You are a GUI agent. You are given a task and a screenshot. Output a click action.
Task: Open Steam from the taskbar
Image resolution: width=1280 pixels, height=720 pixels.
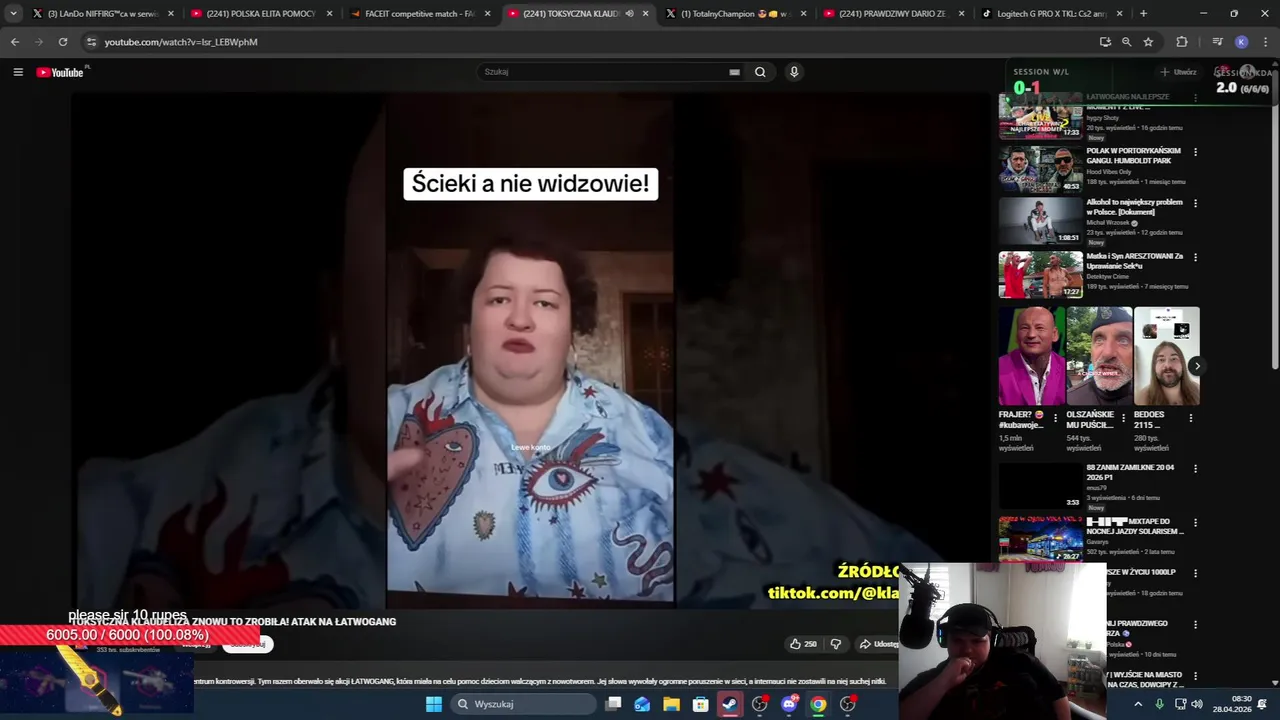pos(730,704)
